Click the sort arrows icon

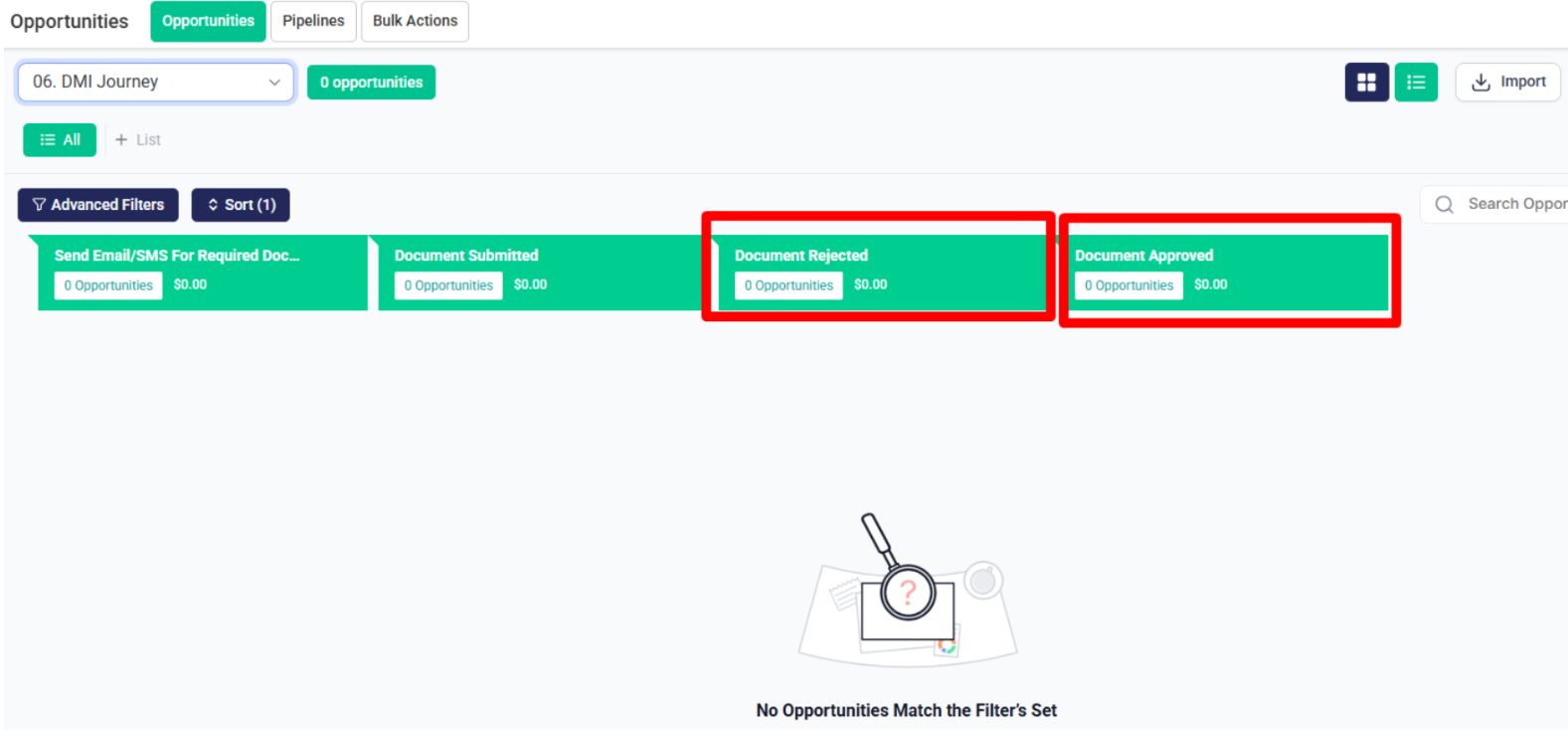pyautogui.click(x=213, y=205)
